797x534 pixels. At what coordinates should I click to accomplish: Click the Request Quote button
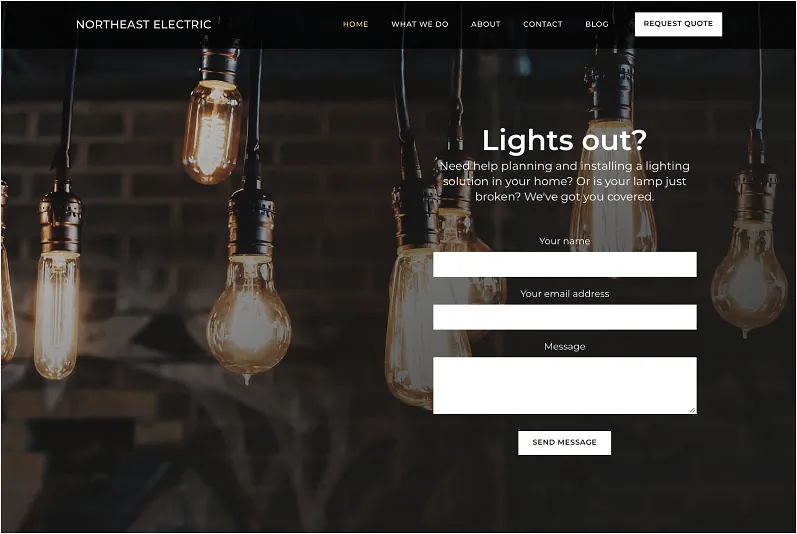[678, 24]
